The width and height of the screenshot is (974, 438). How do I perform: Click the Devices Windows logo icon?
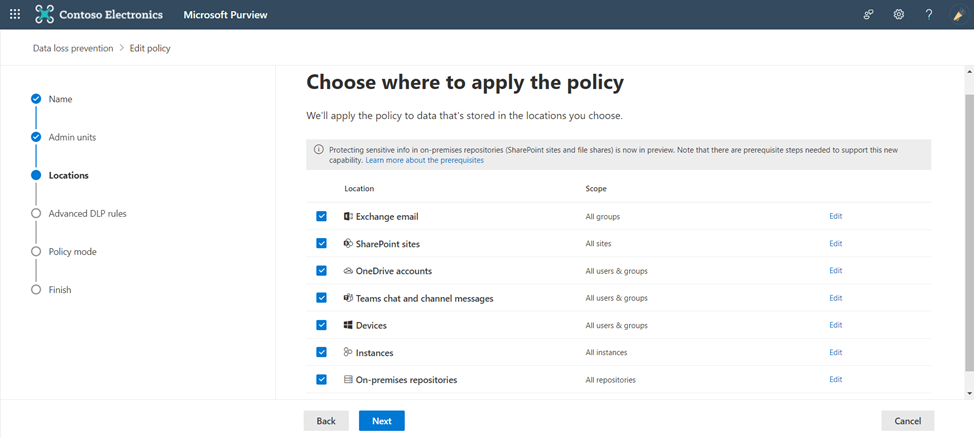tap(348, 326)
